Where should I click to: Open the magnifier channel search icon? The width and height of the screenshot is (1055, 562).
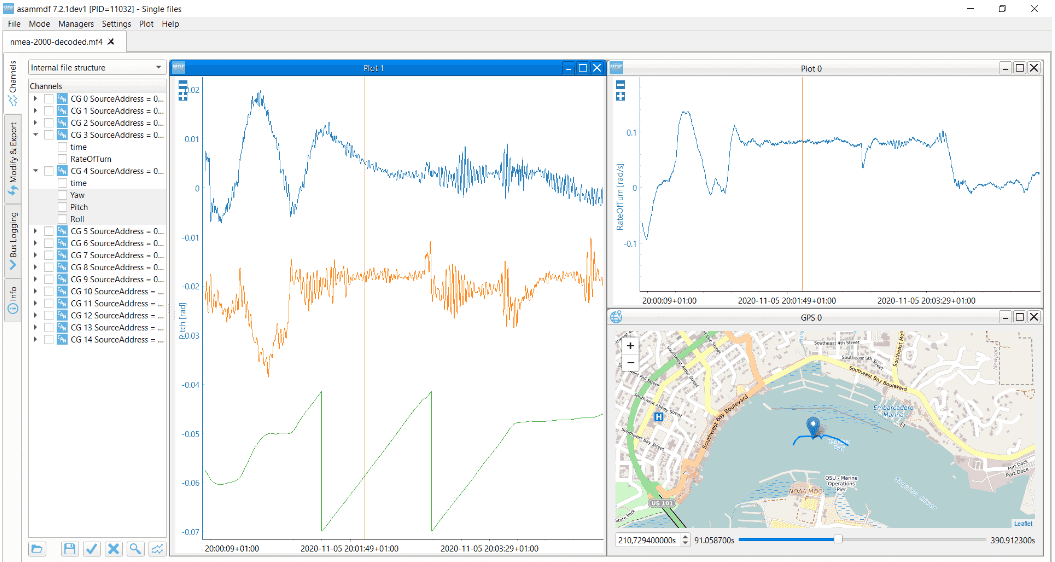coord(135,549)
